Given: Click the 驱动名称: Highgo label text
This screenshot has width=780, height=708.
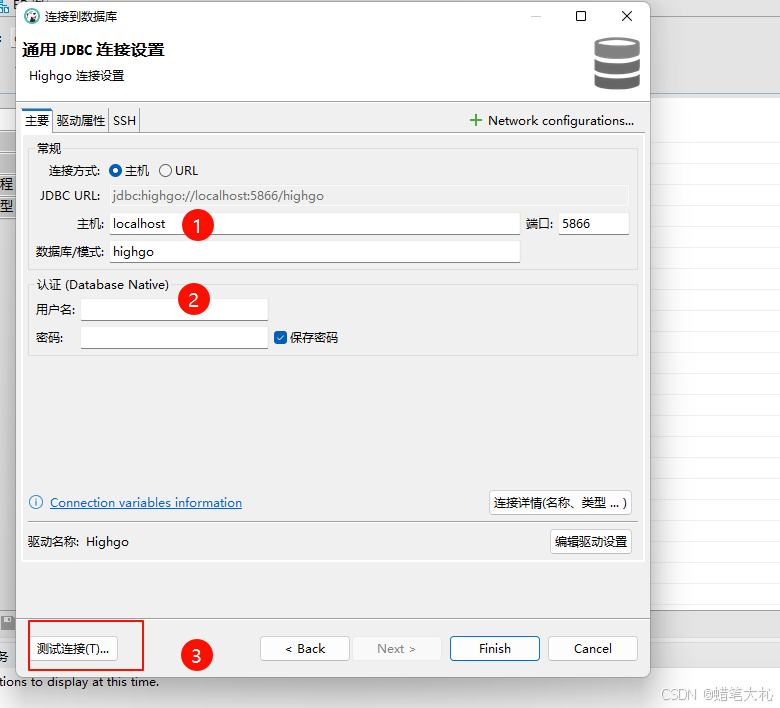Looking at the screenshot, I should (78, 541).
